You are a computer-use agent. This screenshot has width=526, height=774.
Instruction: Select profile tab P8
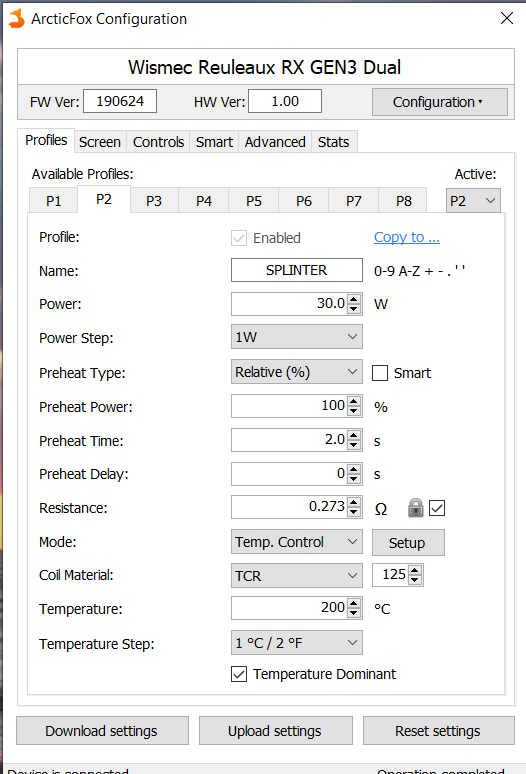coord(404,201)
